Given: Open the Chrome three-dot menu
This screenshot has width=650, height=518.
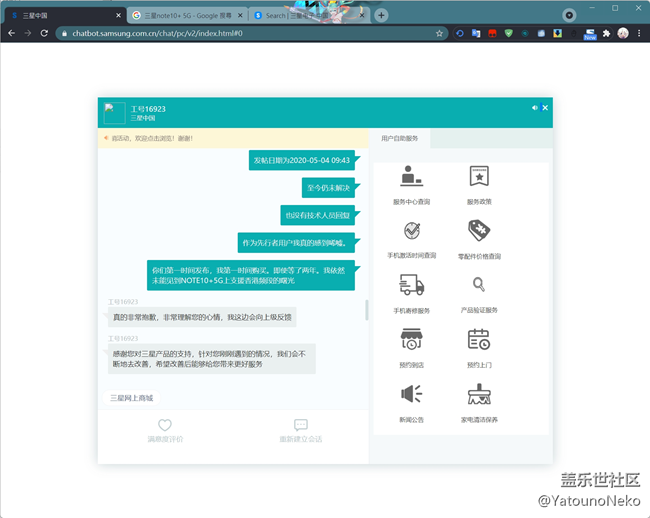Looking at the screenshot, I should tap(639, 33).
